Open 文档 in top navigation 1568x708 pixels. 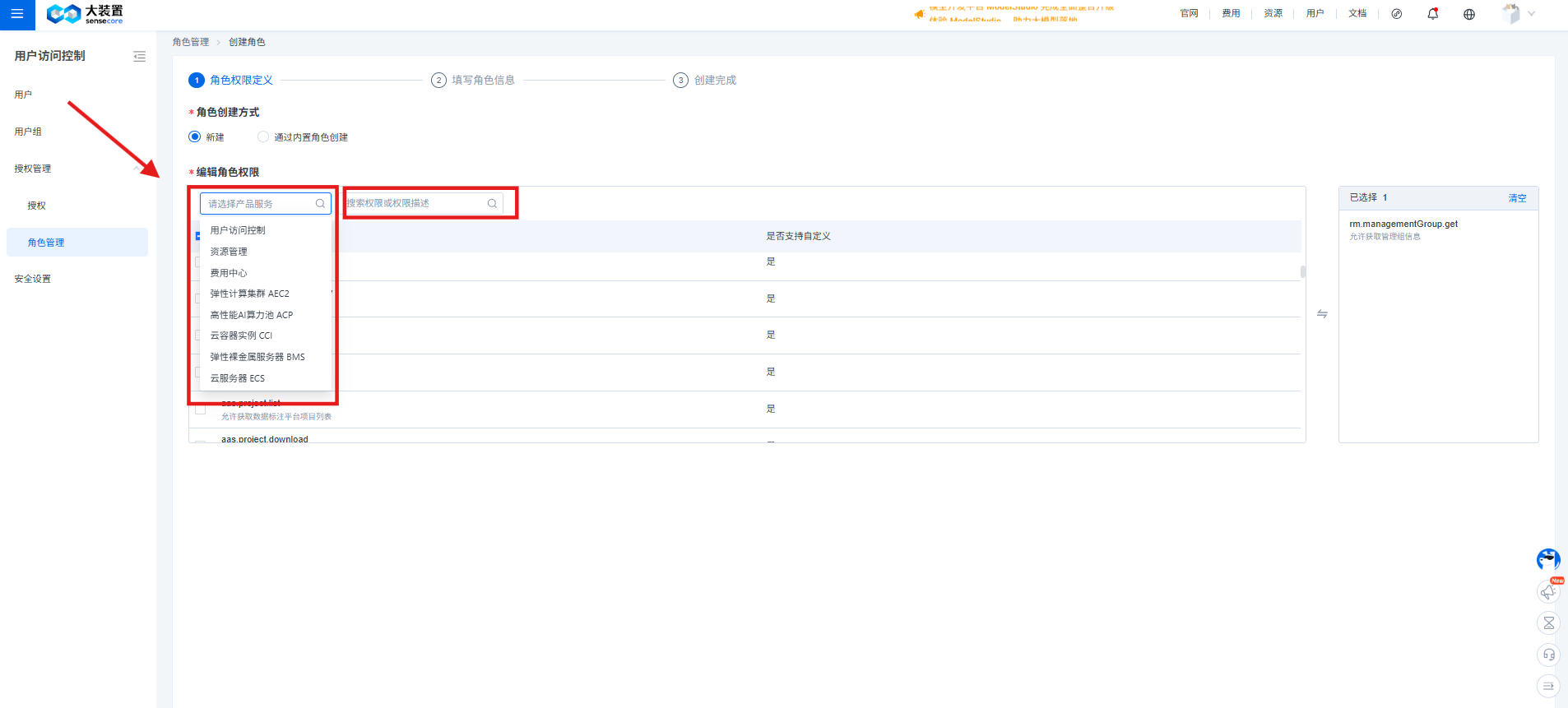pyautogui.click(x=1357, y=14)
